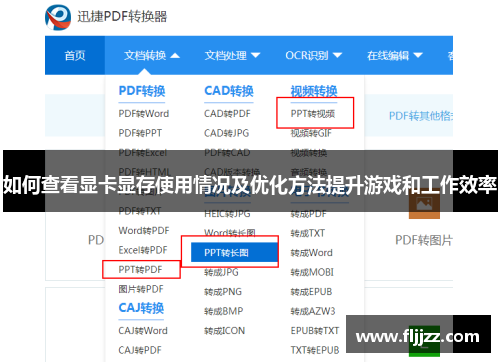Screen dimensions: 500x362
Task: Select Excel转PDF option
Action: click(x=143, y=250)
